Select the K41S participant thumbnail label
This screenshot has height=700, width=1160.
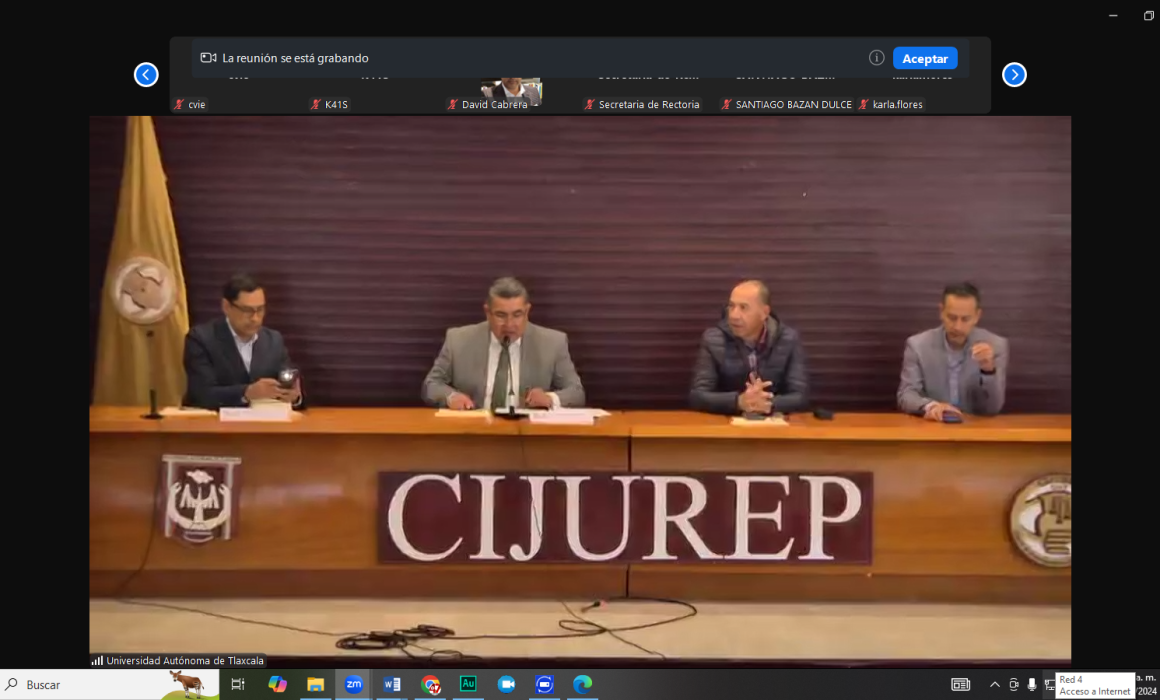pos(336,104)
